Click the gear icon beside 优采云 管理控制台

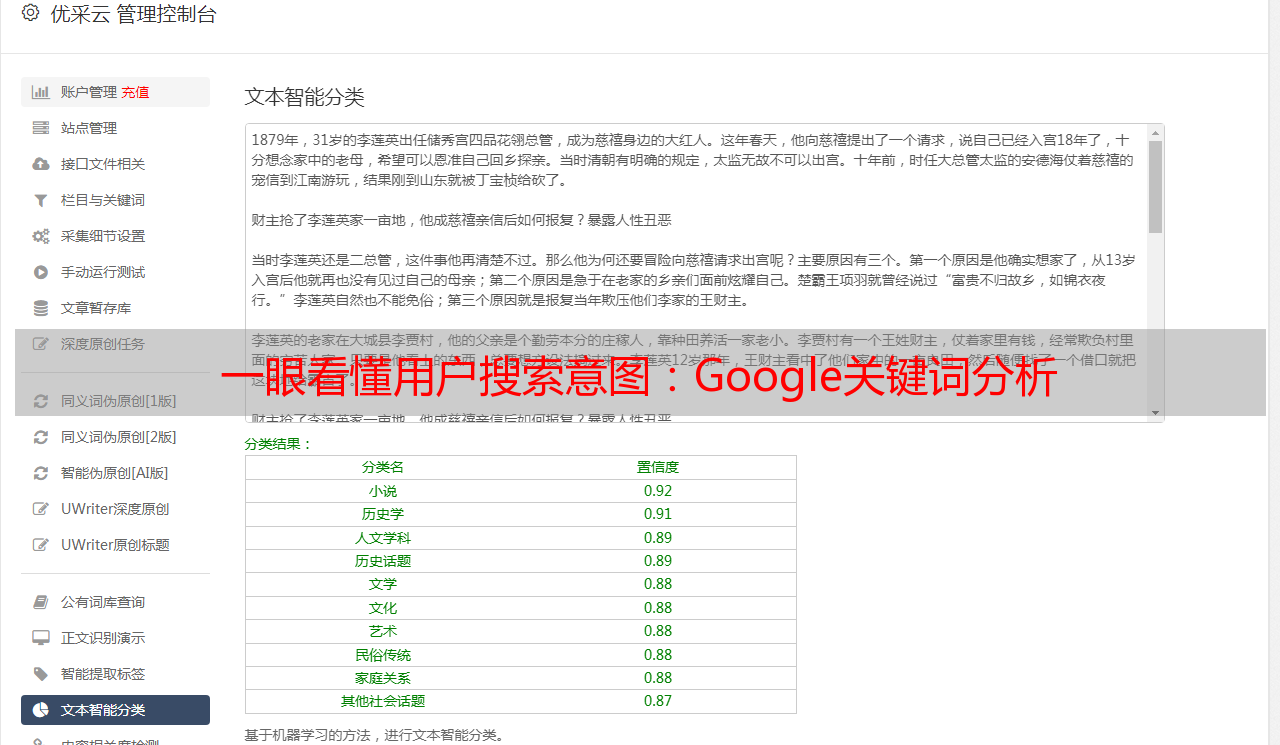(x=30, y=14)
